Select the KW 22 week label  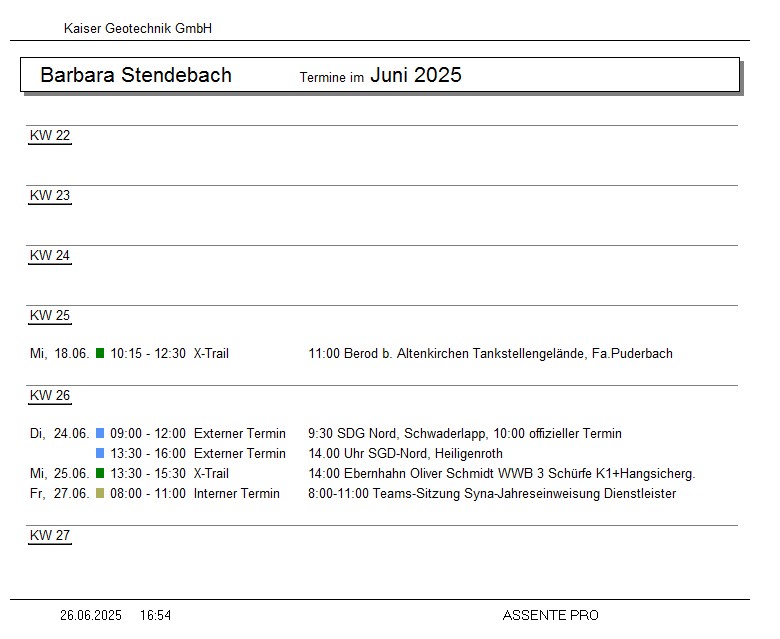tap(50, 136)
